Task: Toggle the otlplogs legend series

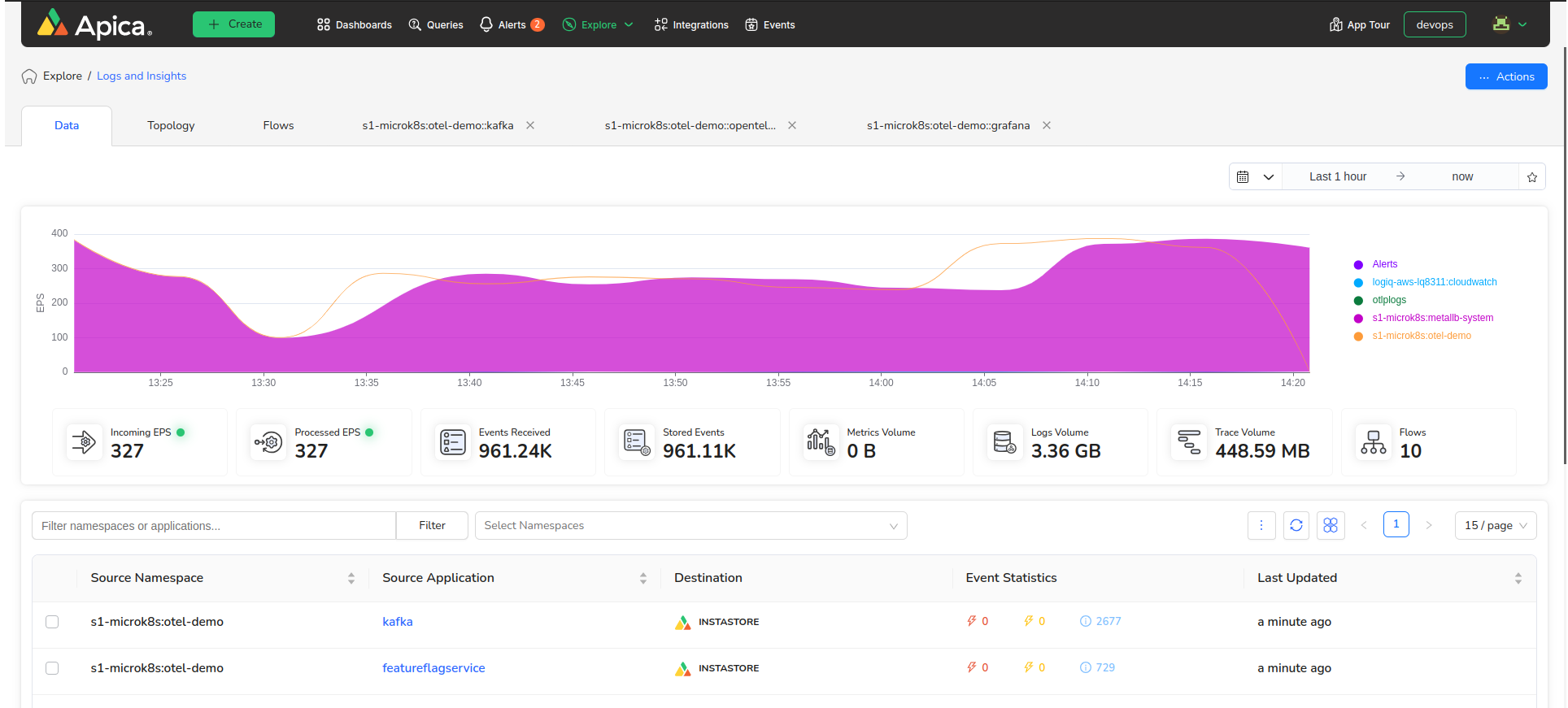Action: [1389, 300]
